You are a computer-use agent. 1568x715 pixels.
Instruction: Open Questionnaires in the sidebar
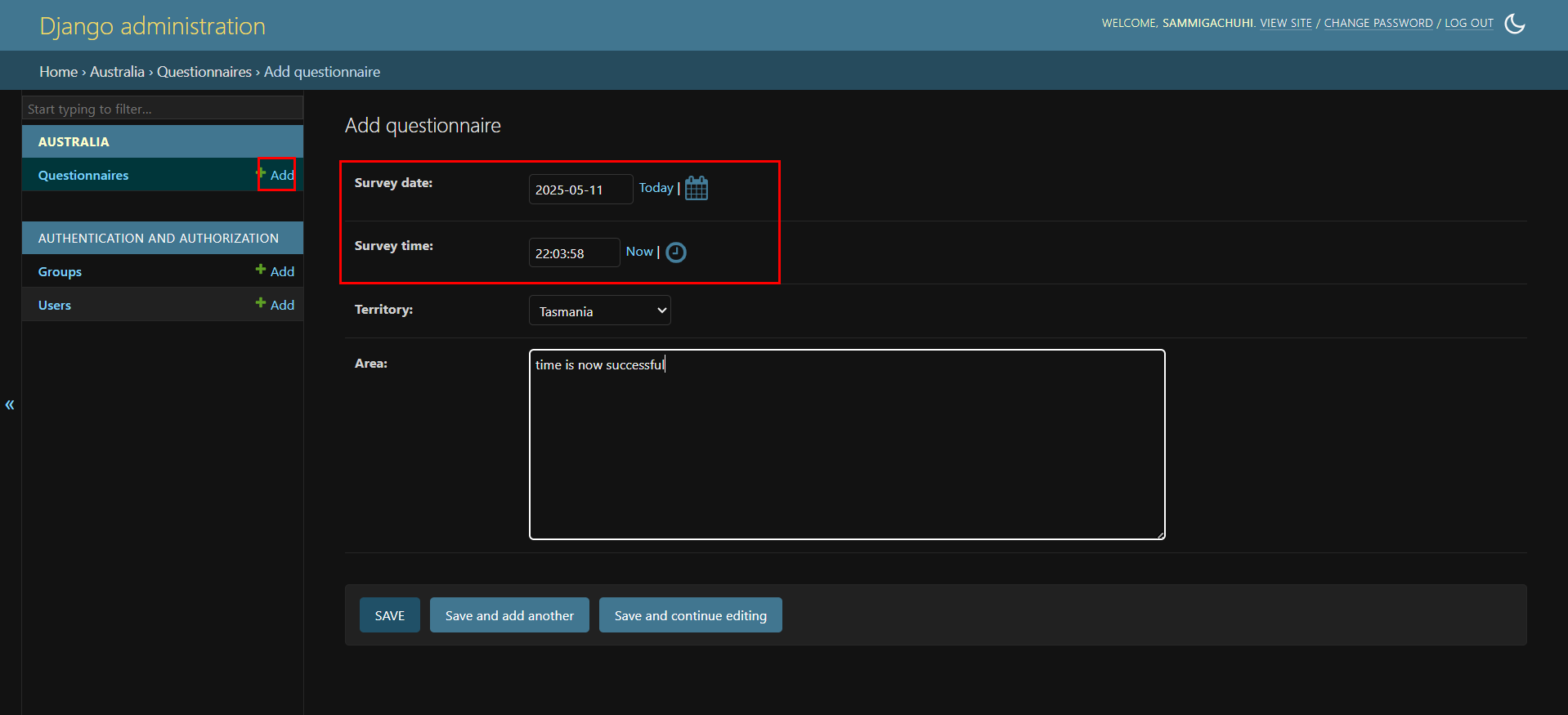pyautogui.click(x=83, y=175)
